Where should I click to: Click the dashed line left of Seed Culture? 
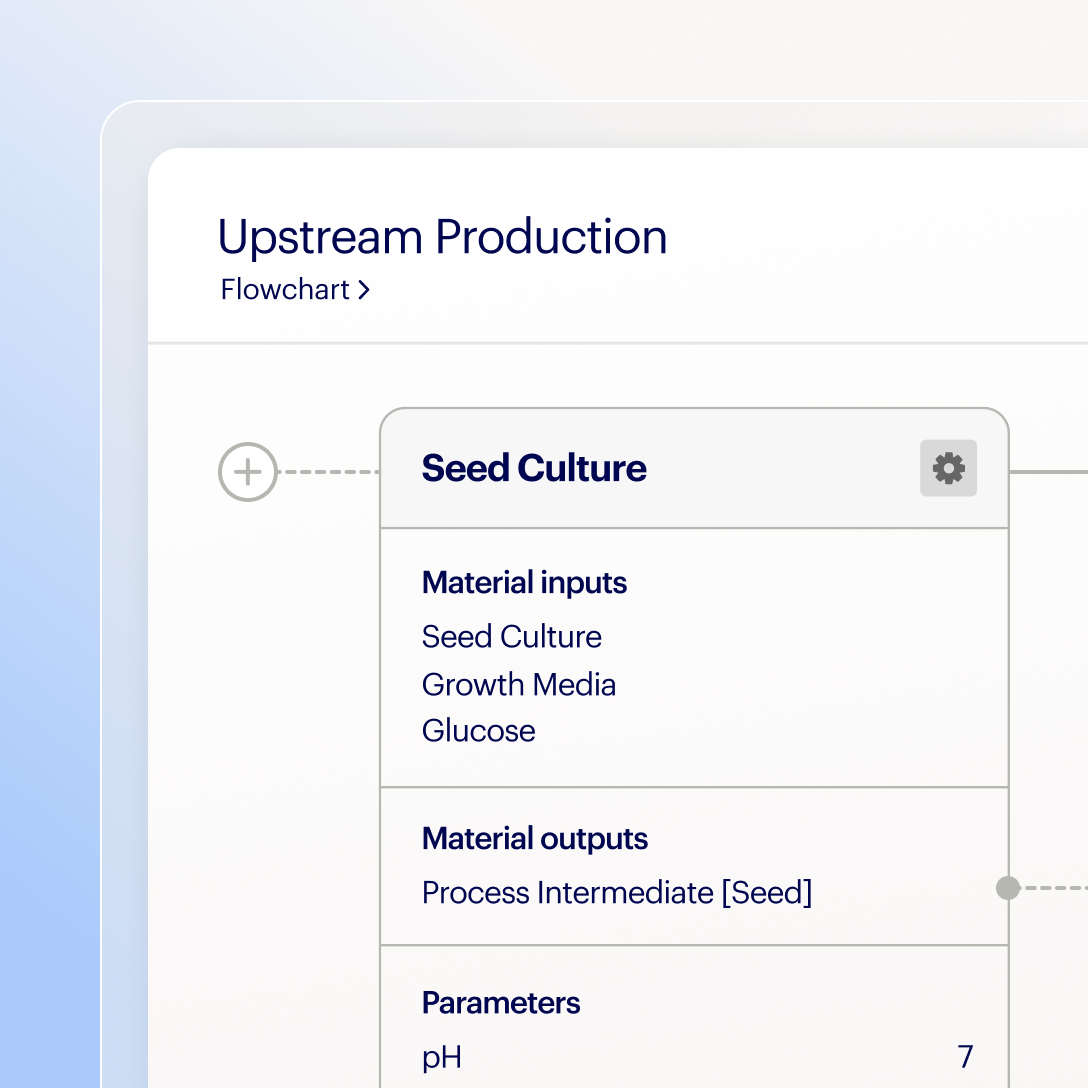[x=328, y=471]
